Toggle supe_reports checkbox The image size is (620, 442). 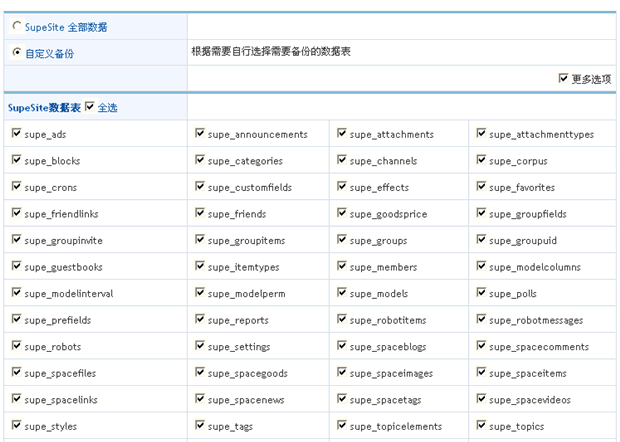click(x=200, y=318)
